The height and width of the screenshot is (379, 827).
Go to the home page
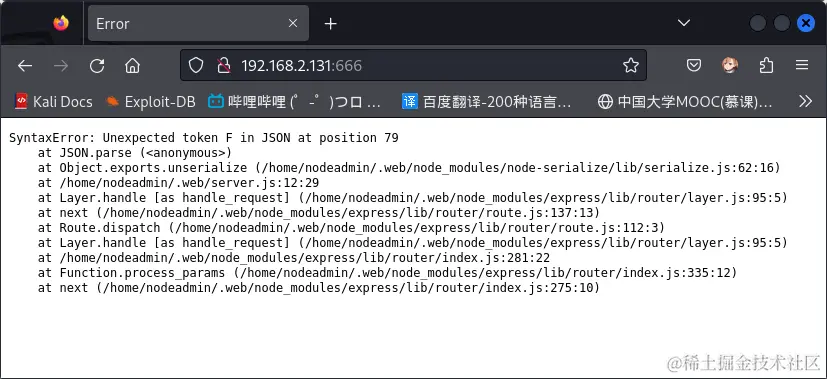tap(132, 65)
